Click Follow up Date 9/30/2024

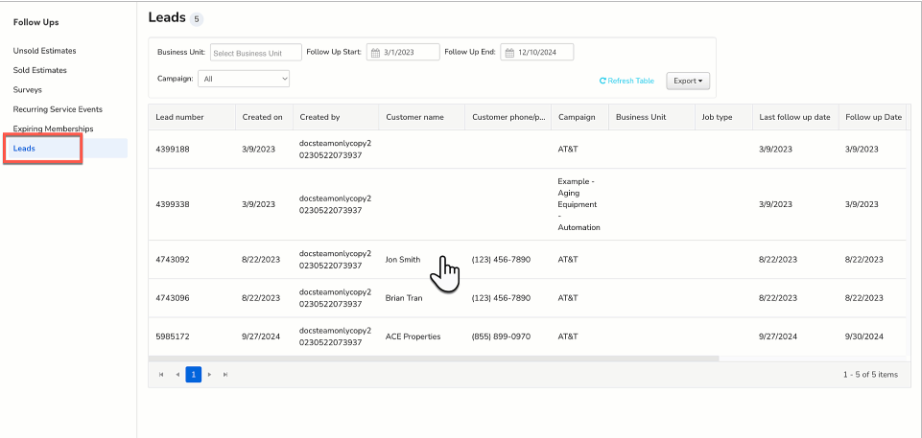click(x=865, y=337)
